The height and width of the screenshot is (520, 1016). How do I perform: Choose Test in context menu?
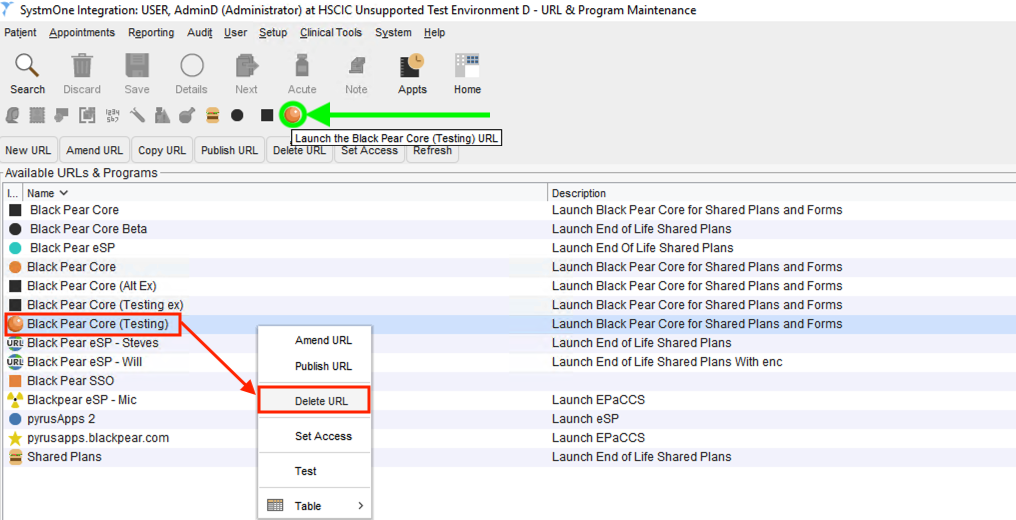coord(315,471)
